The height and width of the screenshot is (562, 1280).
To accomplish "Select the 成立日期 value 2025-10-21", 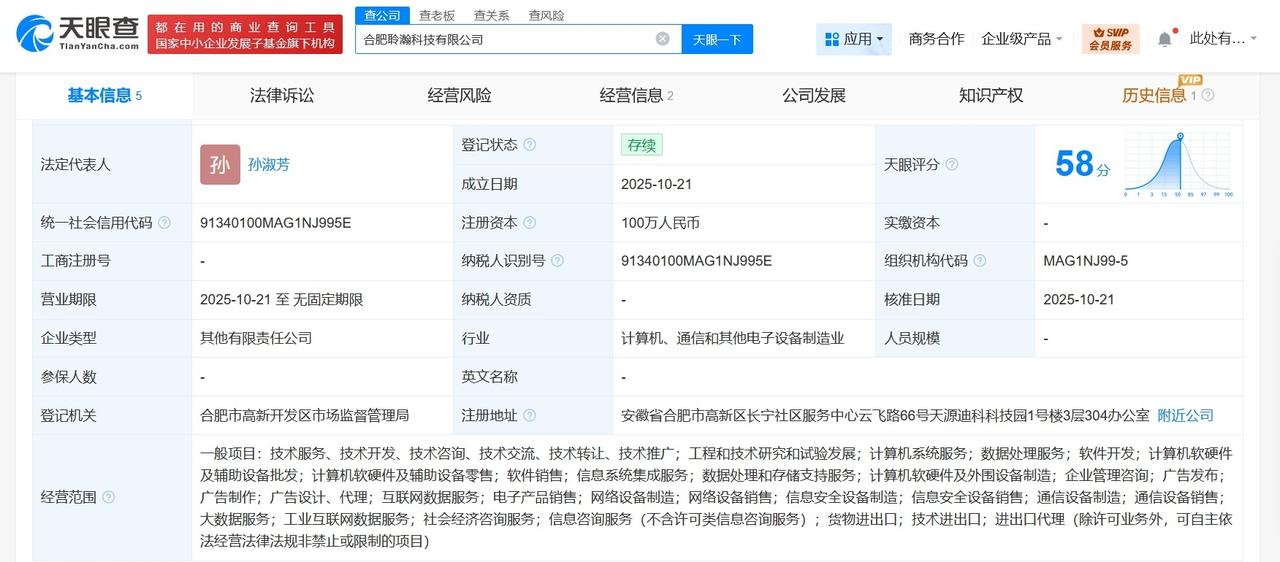I will coord(656,184).
